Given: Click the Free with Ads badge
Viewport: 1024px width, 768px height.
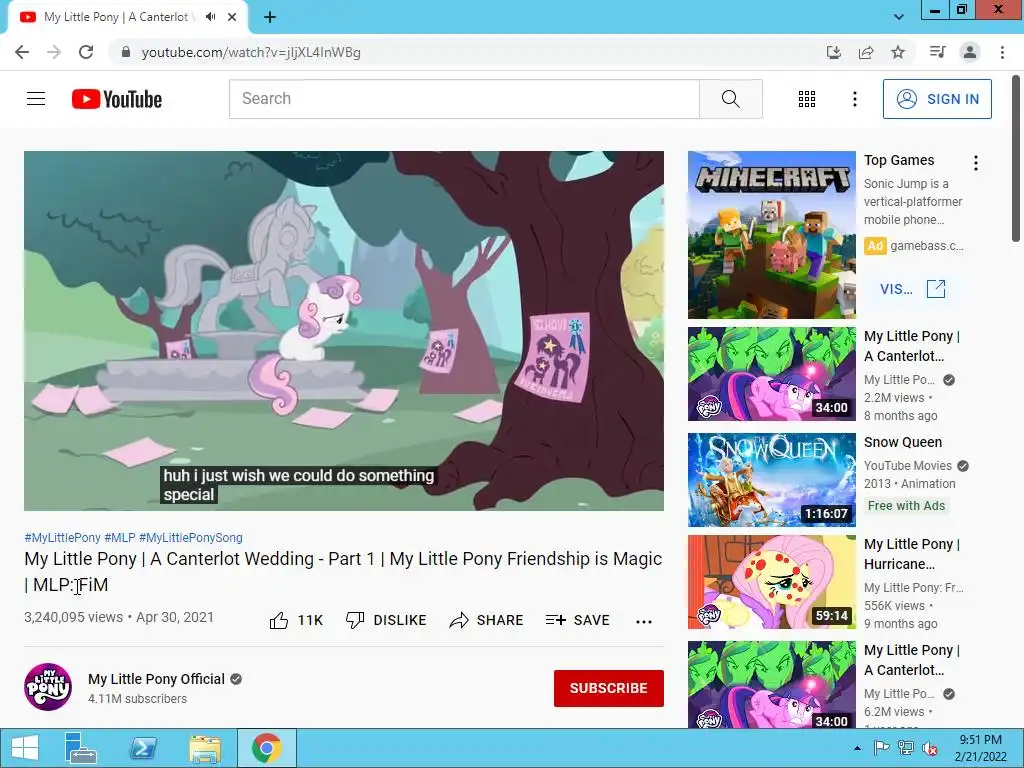Looking at the screenshot, I should click(906, 505).
